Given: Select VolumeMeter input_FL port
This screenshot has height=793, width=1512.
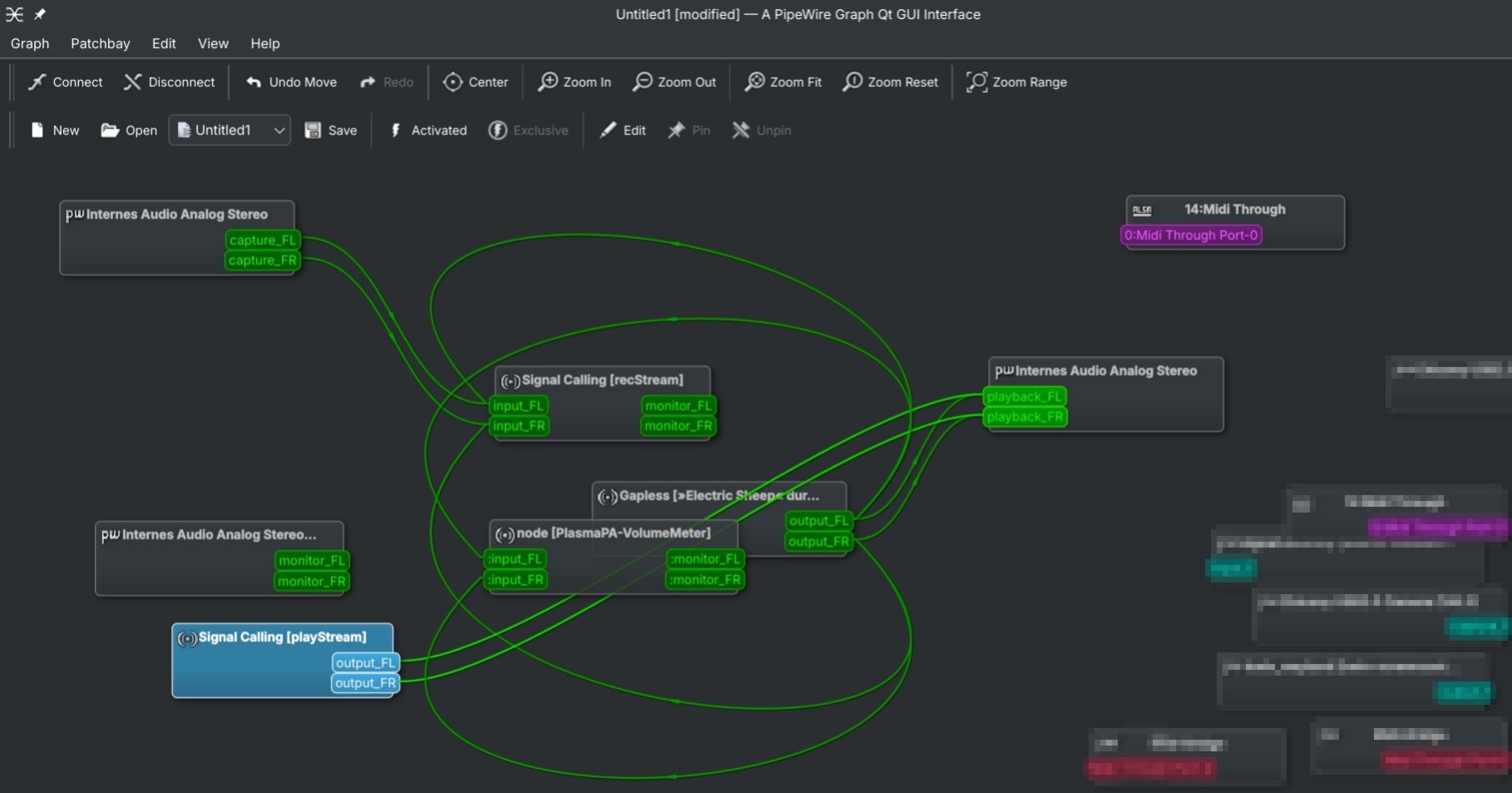Looking at the screenshot, I should coord(516,559).
